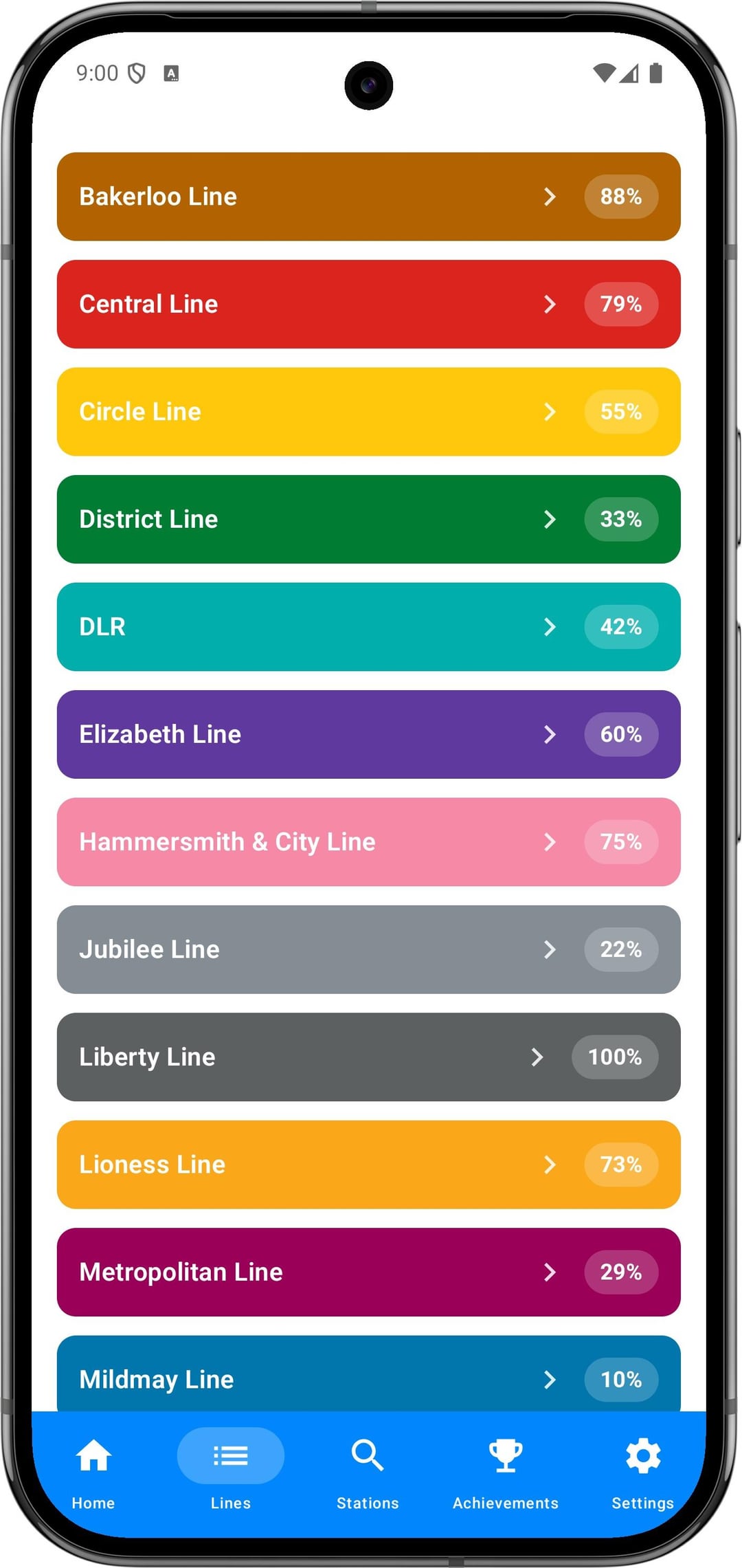Expand the Bakerloo Line chevron
The height and width of the screenshot is (1568, 742).
(550, 197)
